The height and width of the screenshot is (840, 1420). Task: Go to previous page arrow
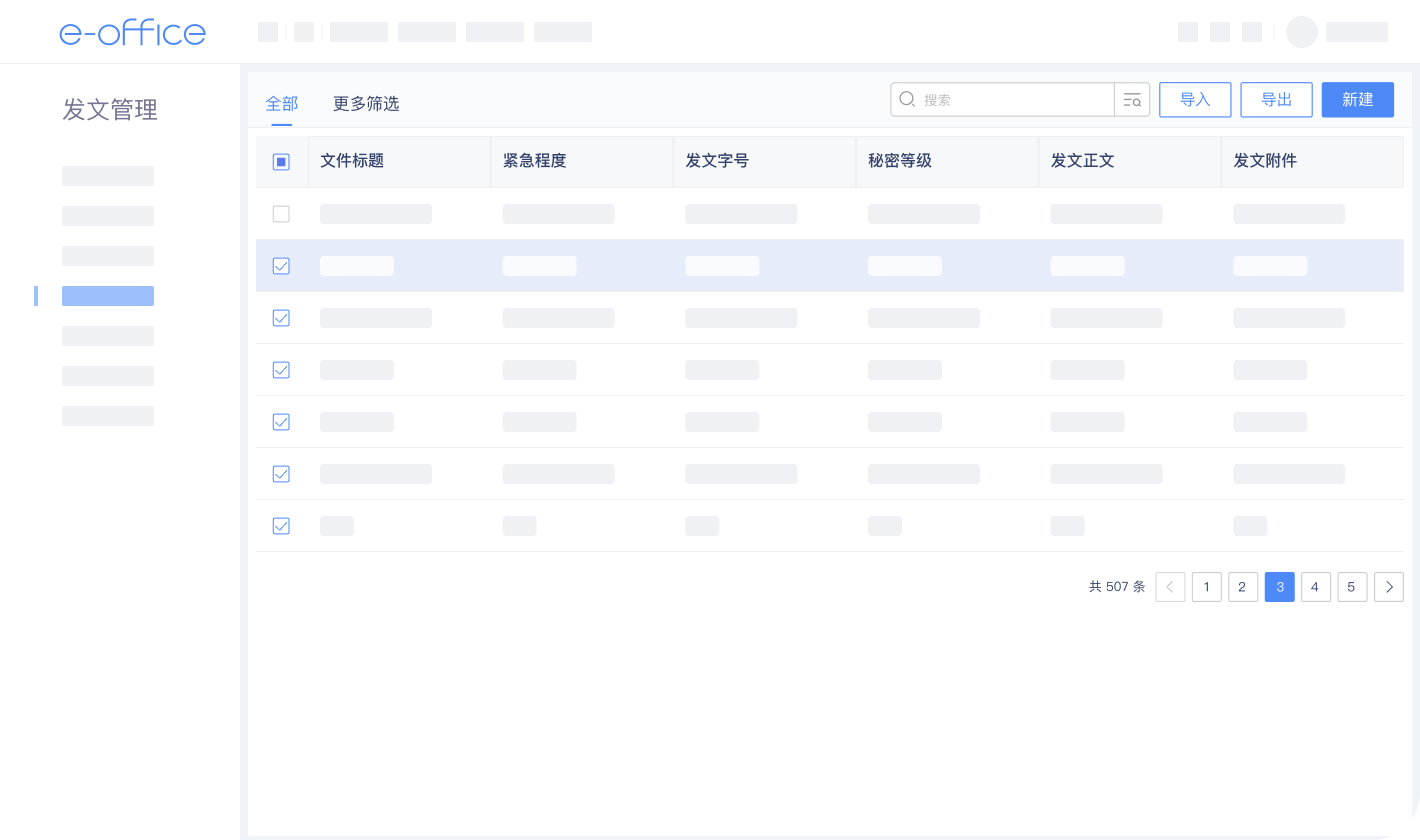(1170, 587)
